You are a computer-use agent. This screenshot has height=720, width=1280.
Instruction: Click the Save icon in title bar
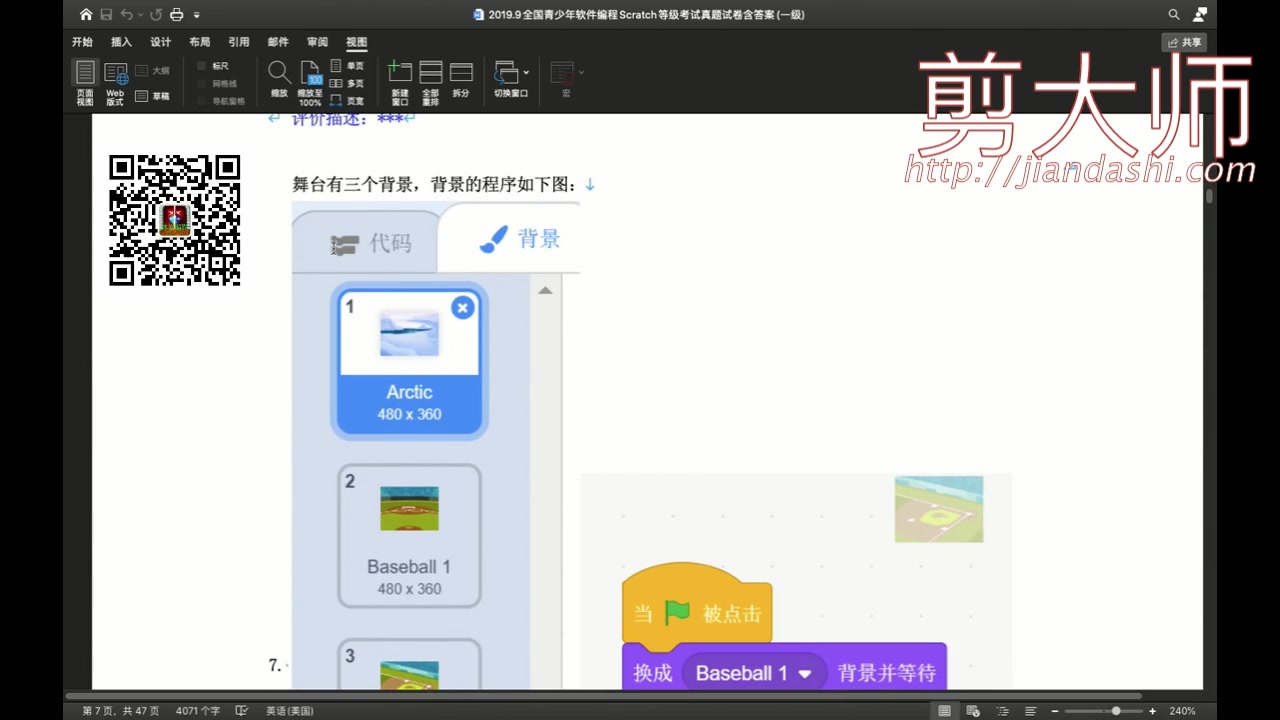[106, 15]
